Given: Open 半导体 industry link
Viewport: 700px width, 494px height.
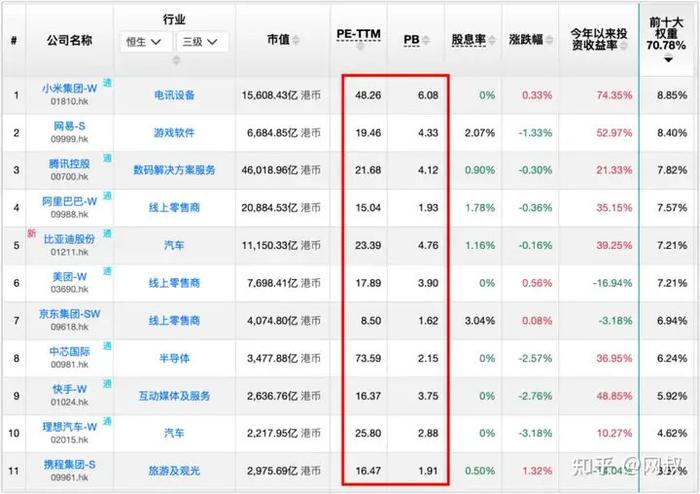Looking at the screenshot, I should [x=175, y=358].
